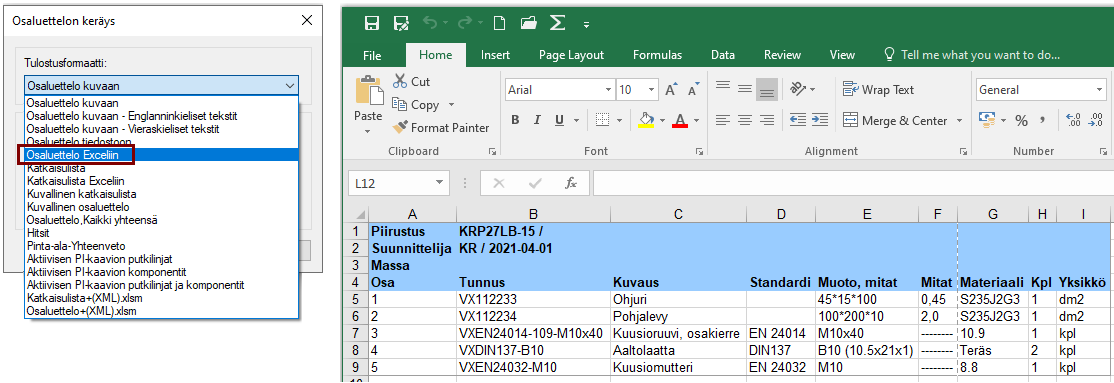1114x383 pixels.
Task: Click the Save icon in Excel quick access toolbar
Action: point(372,23)
